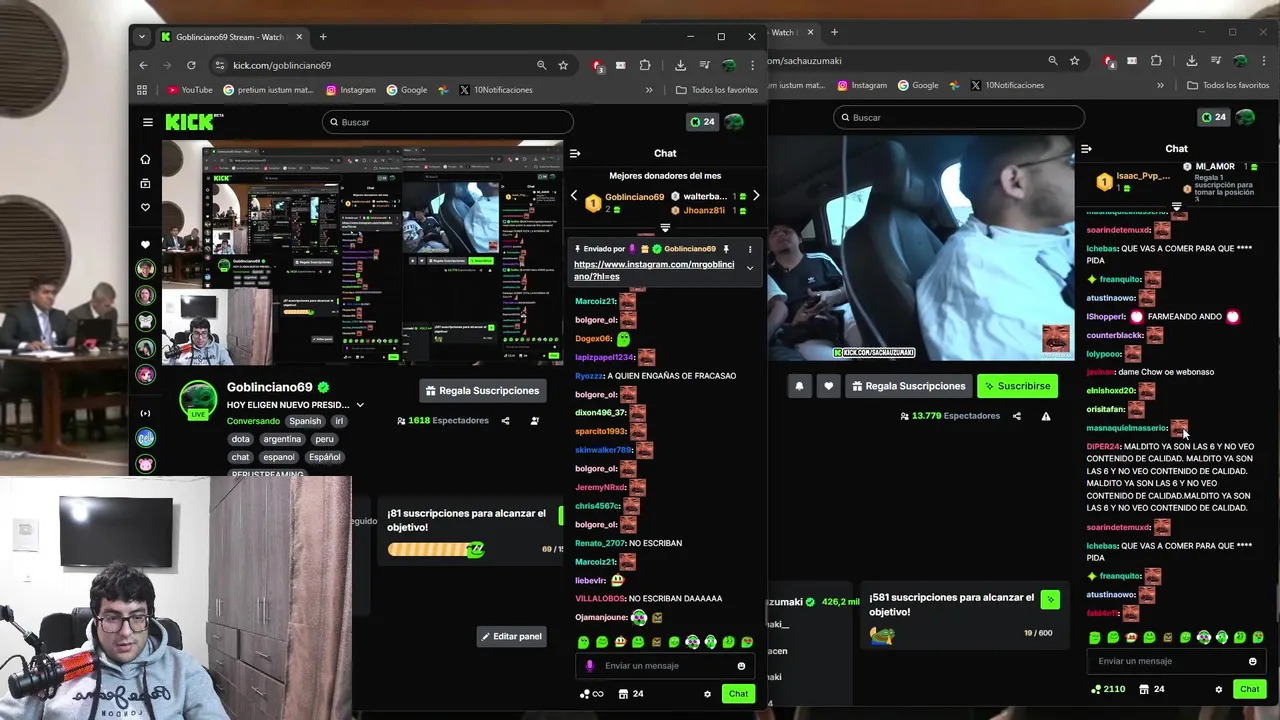Collapse chat panel in sachauzumaki window
This screenshot has height=720, width=1280.
pyautogui.click(x=1086, y=149)
